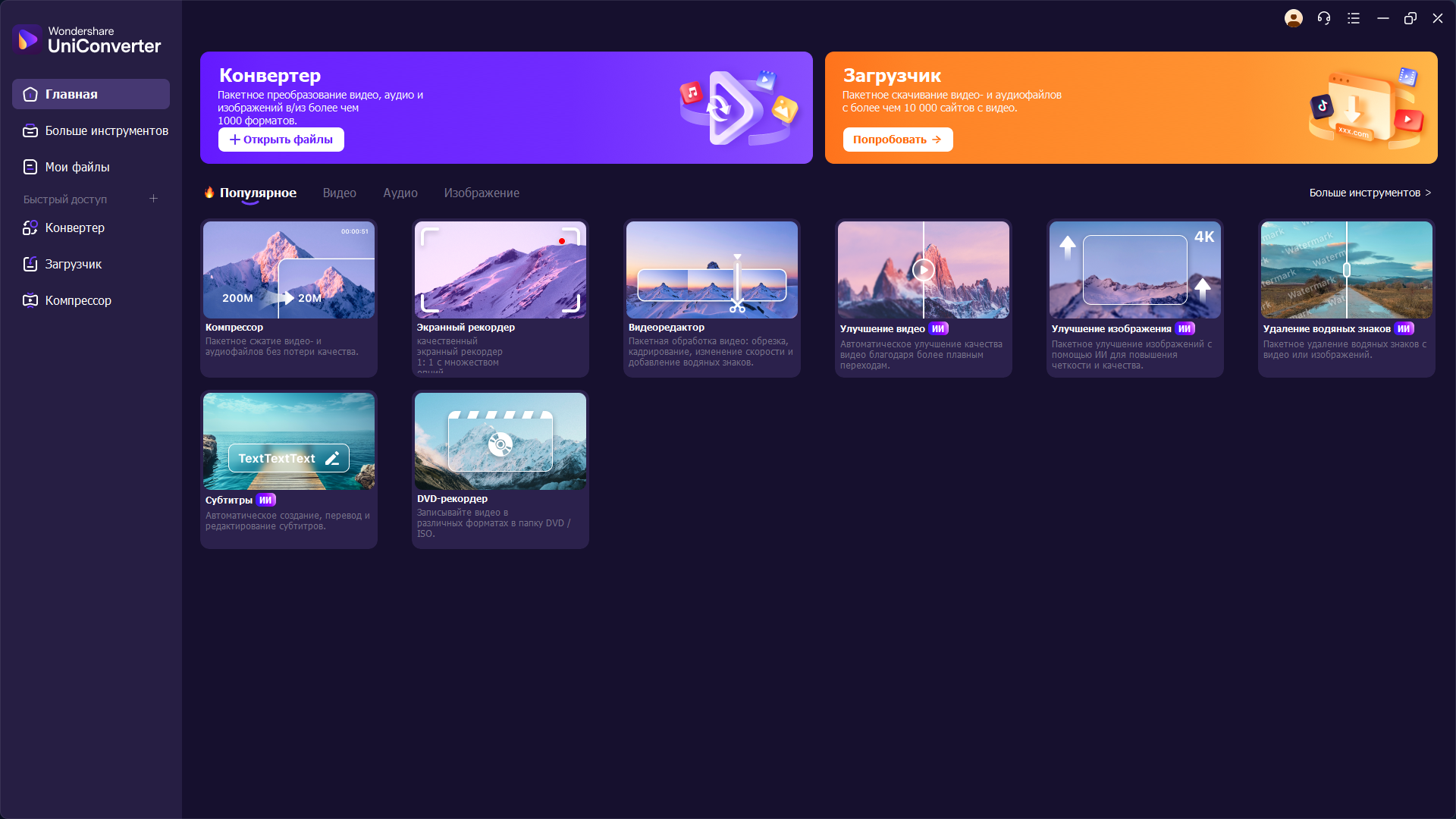Click the Больше инструментов toolbox icon
Viewport: 1456px width, 819px height.
[x=30, y=130]
